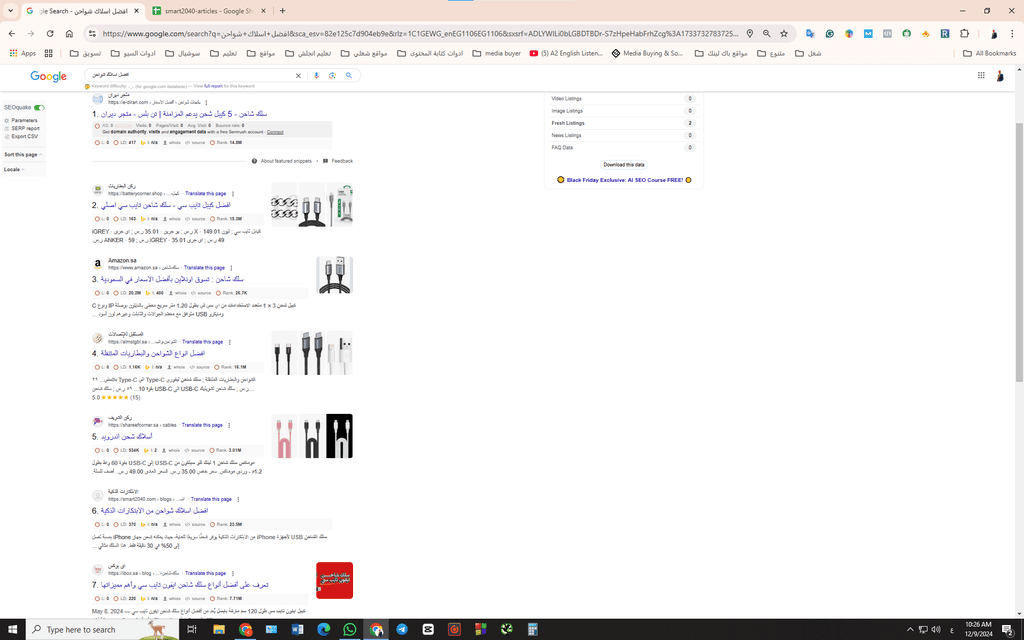Viewport: 1024px width, 640px height.
Task: Open File Explorer from the taskbar
Action: (219, 630)
